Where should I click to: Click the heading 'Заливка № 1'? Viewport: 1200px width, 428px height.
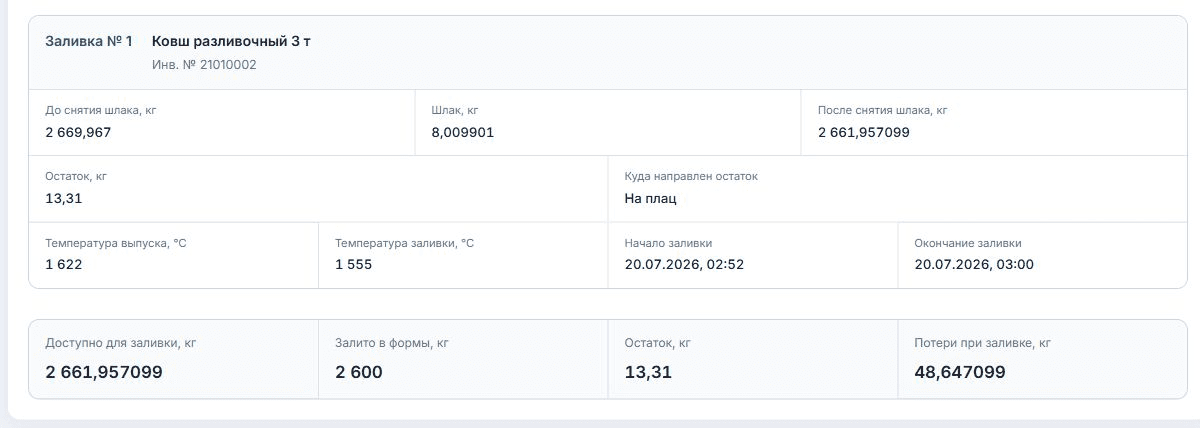pyautogui.click(x=89, y=41)
